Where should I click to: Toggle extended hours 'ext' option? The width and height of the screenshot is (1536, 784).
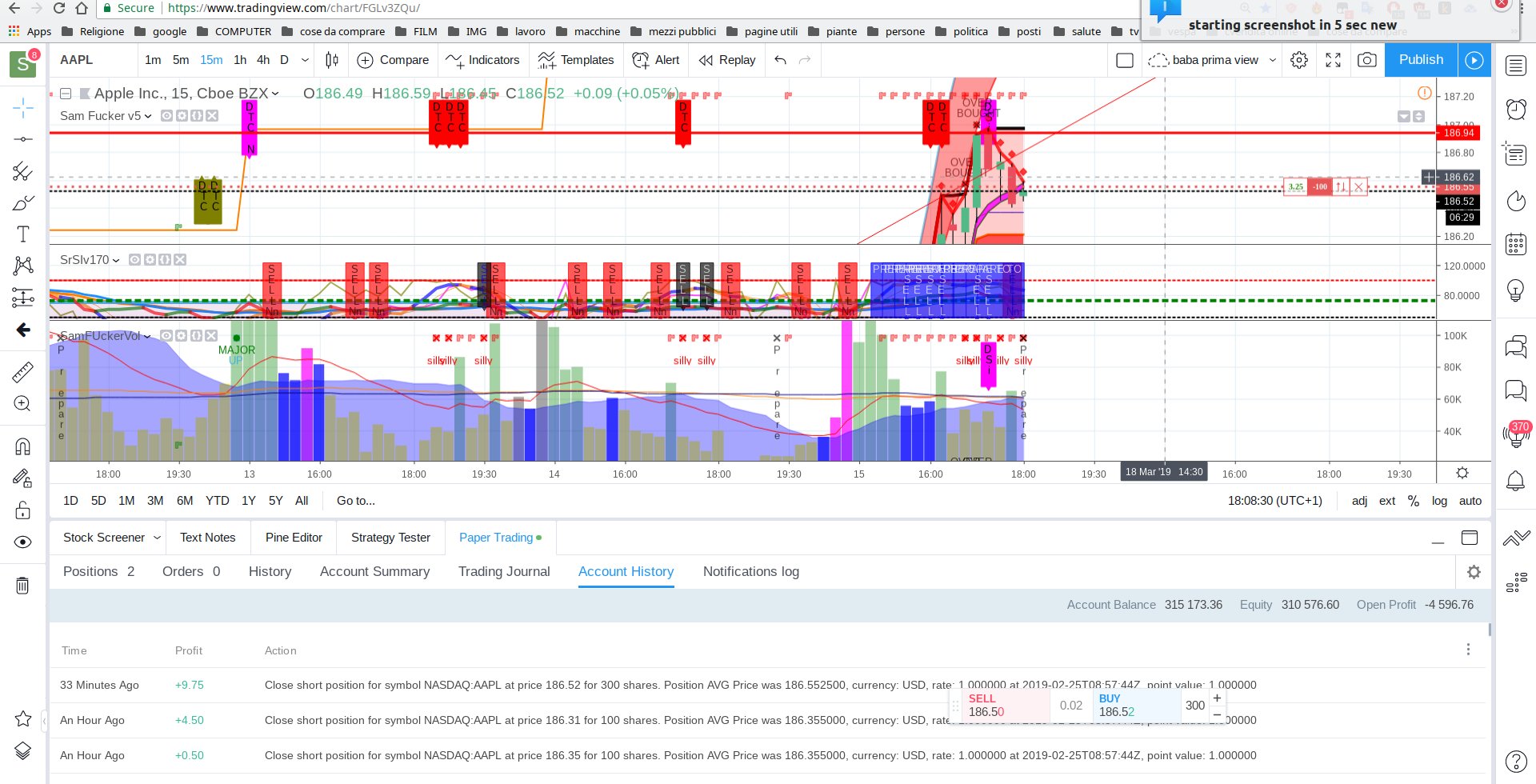click(x=1387, y=501)
